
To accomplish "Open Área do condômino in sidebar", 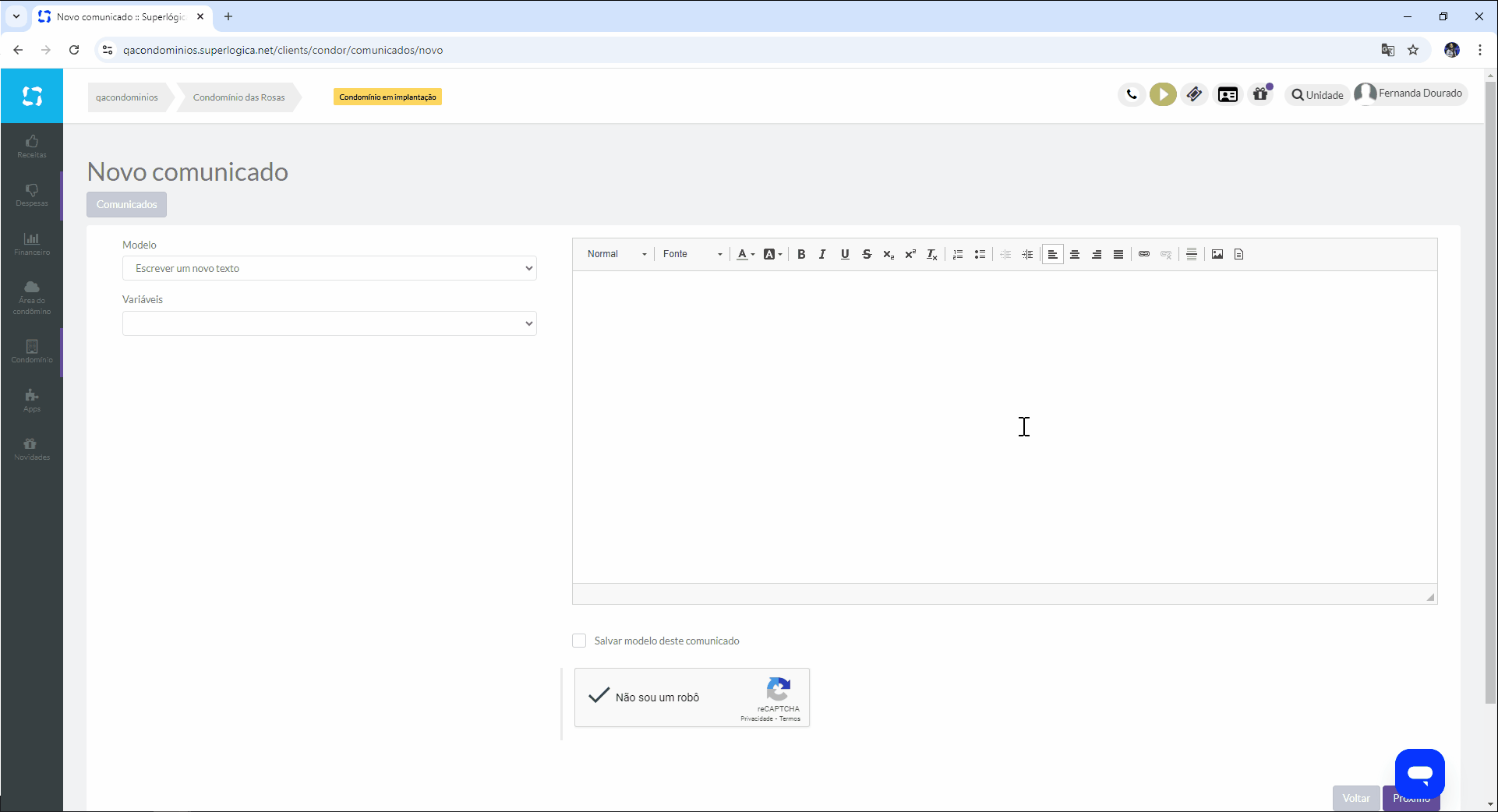I will [32, 298].
